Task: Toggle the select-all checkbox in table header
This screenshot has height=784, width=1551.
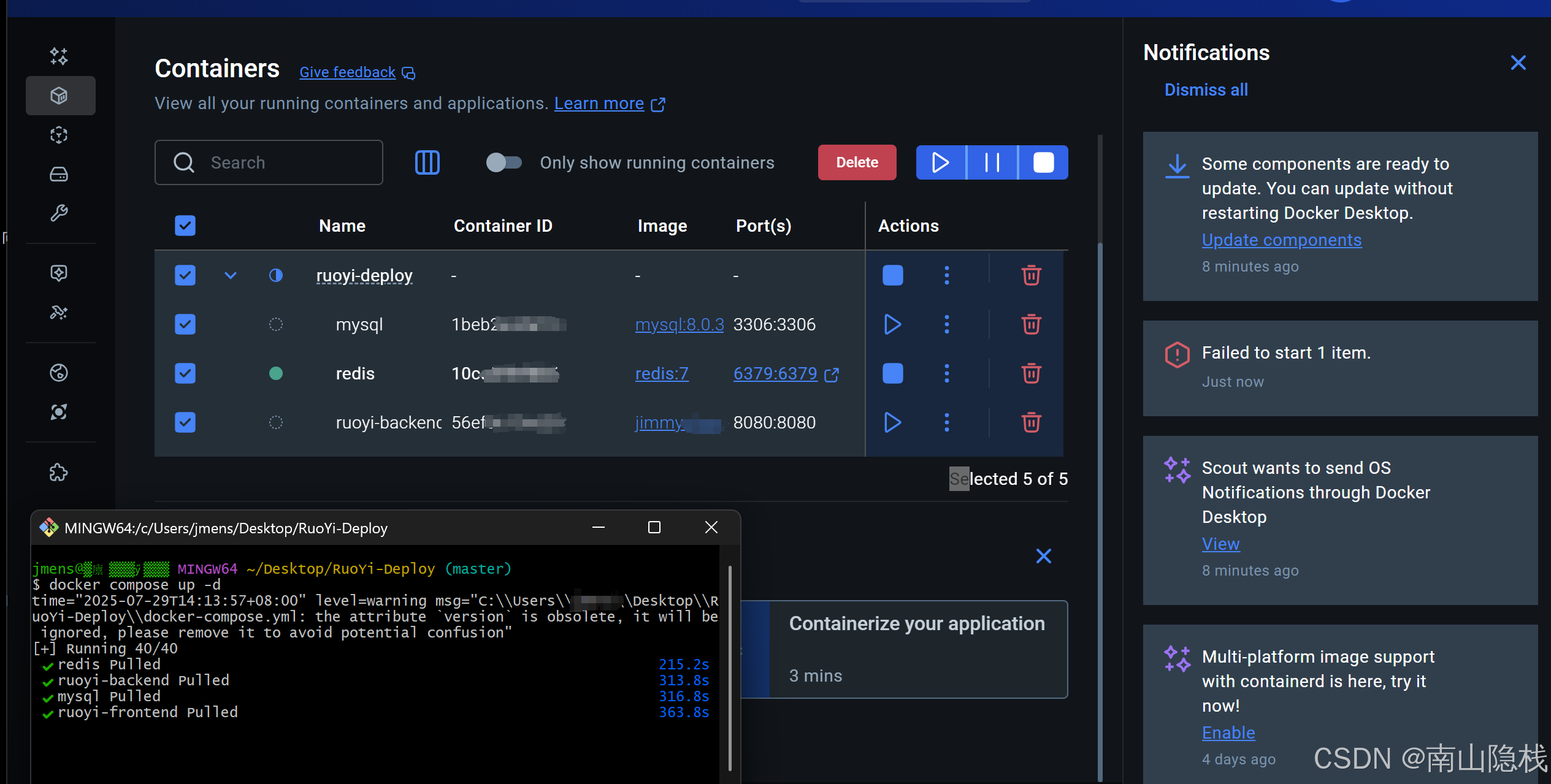Action: click(x=185, y=226)
